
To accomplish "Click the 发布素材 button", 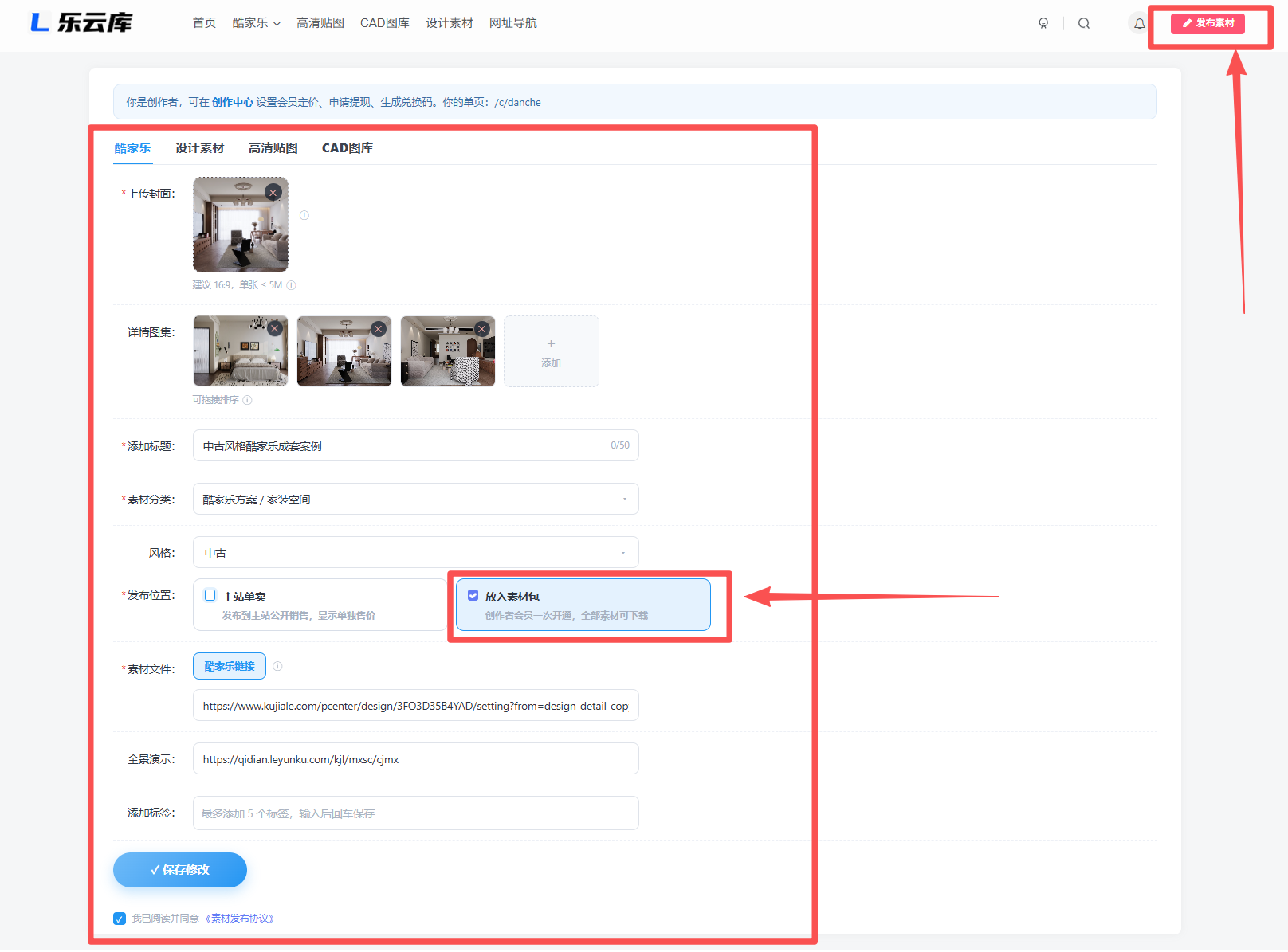I will point(1207,23).
